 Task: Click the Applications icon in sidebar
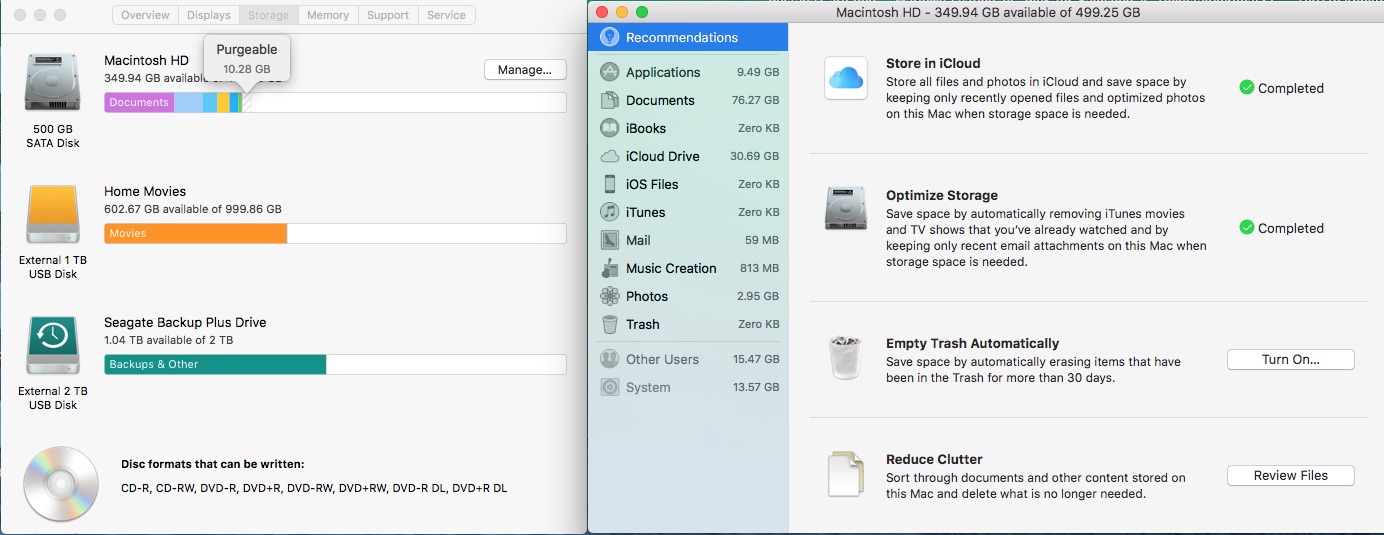coord(609,72)
